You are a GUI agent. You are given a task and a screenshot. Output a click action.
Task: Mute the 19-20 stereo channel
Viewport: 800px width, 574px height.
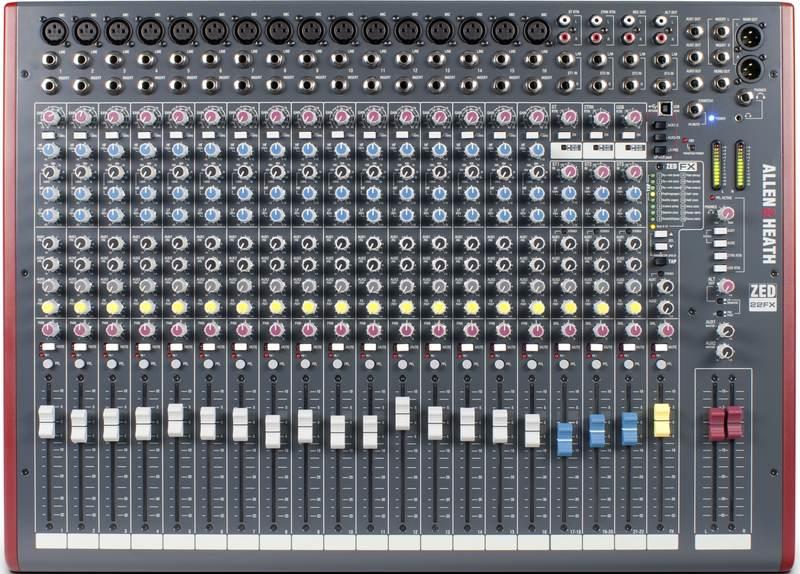pos(597,347)
